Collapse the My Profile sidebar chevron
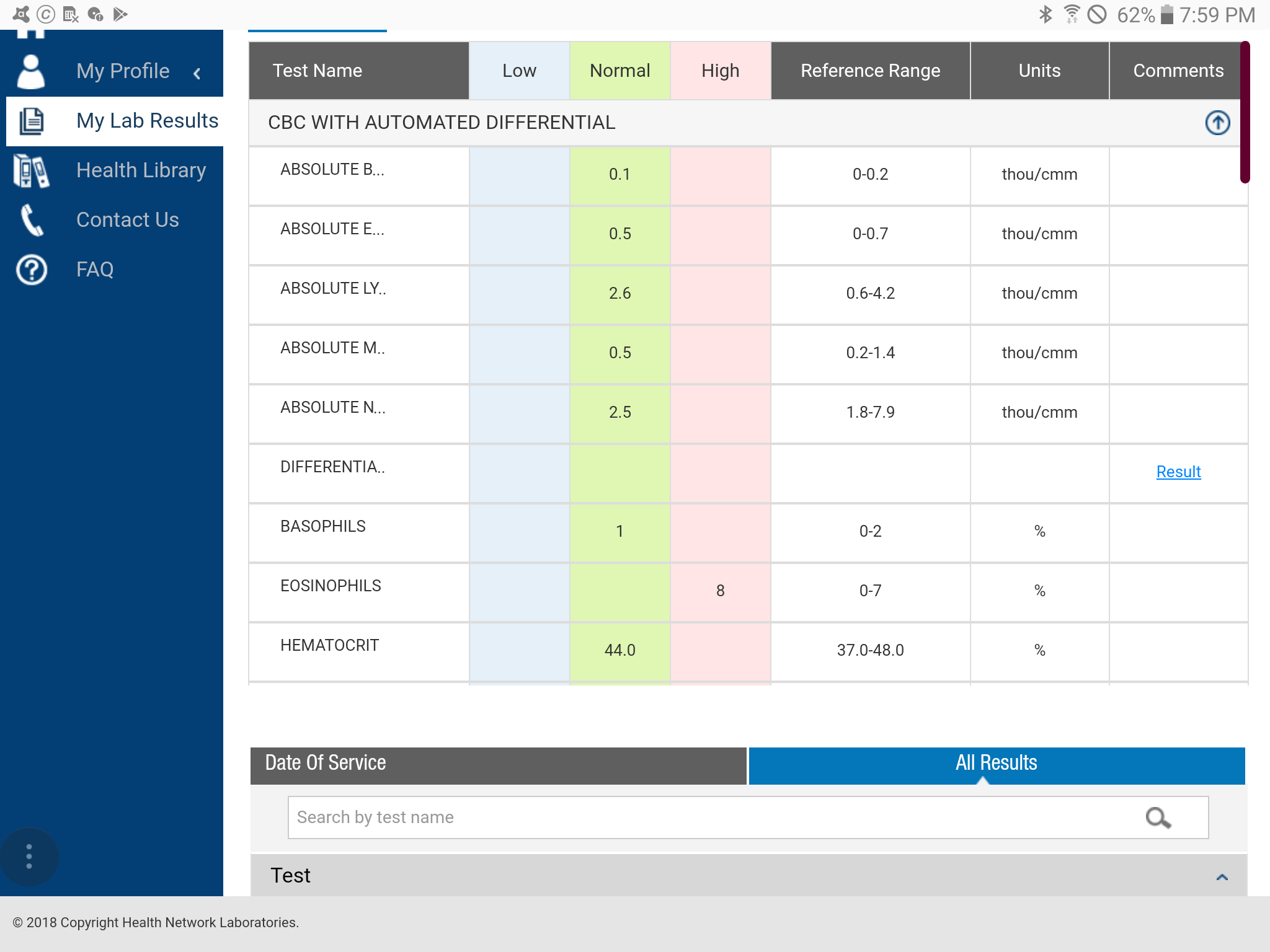 (197, 73)
